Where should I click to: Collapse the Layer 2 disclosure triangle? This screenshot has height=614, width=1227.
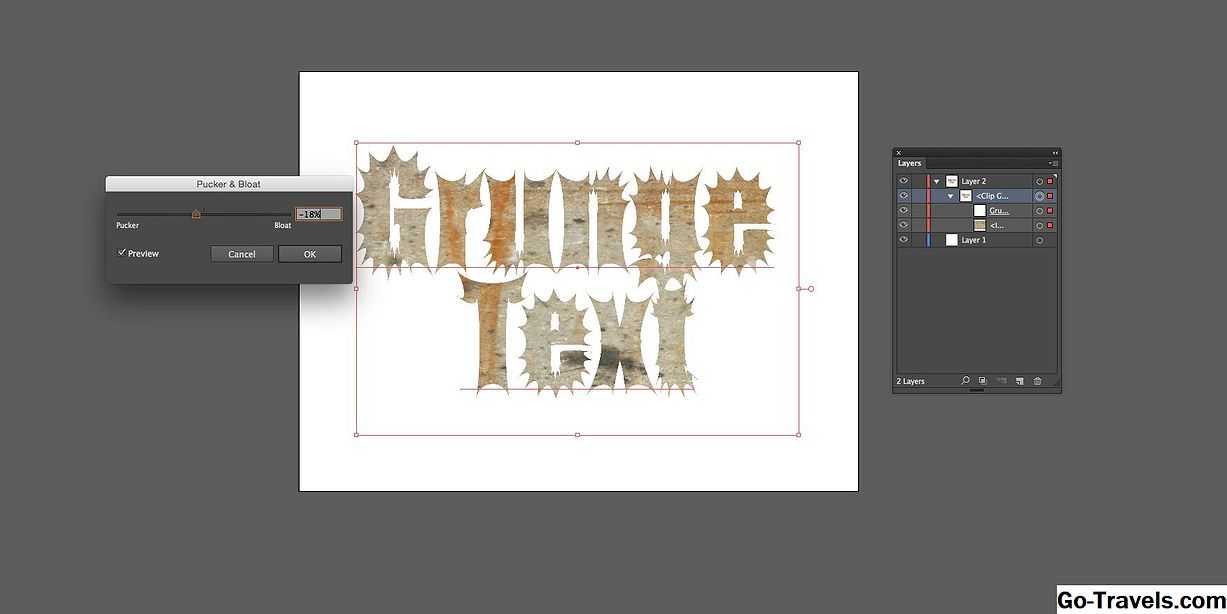pyautogui.click(x=937, y=181)
